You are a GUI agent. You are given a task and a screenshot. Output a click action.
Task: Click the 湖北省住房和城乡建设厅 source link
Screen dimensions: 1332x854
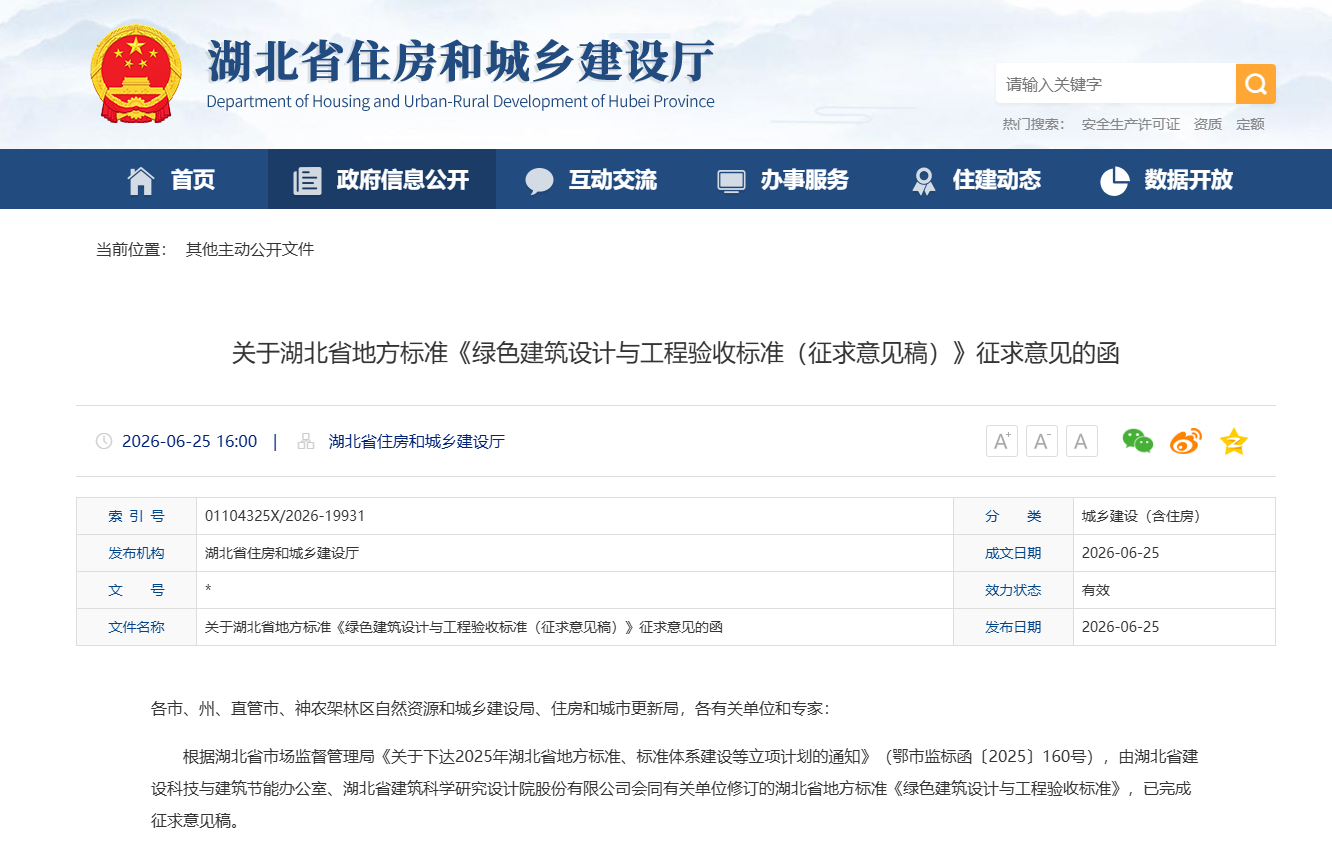417,441
